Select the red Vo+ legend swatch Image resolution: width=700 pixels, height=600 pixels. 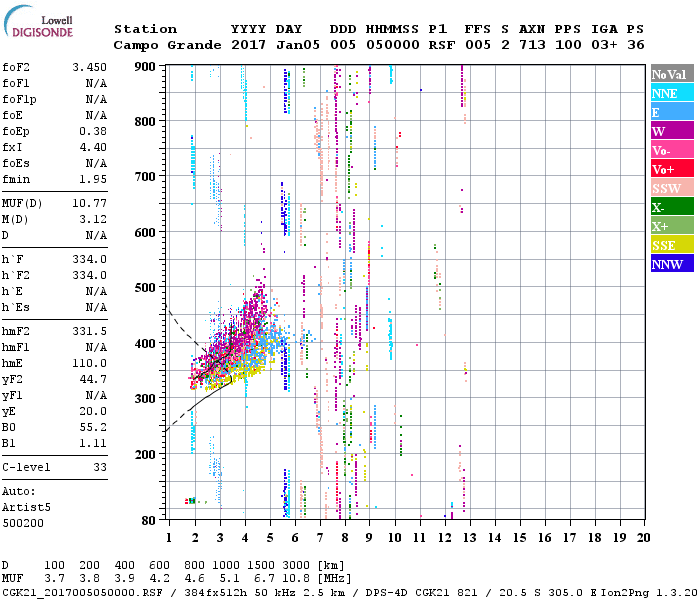pos(672,169)
